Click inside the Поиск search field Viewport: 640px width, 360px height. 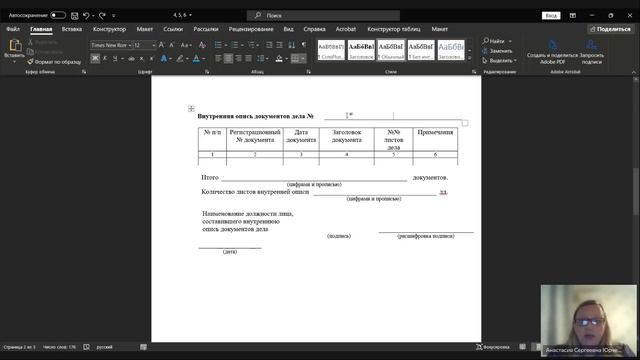(x=323, y=16)
